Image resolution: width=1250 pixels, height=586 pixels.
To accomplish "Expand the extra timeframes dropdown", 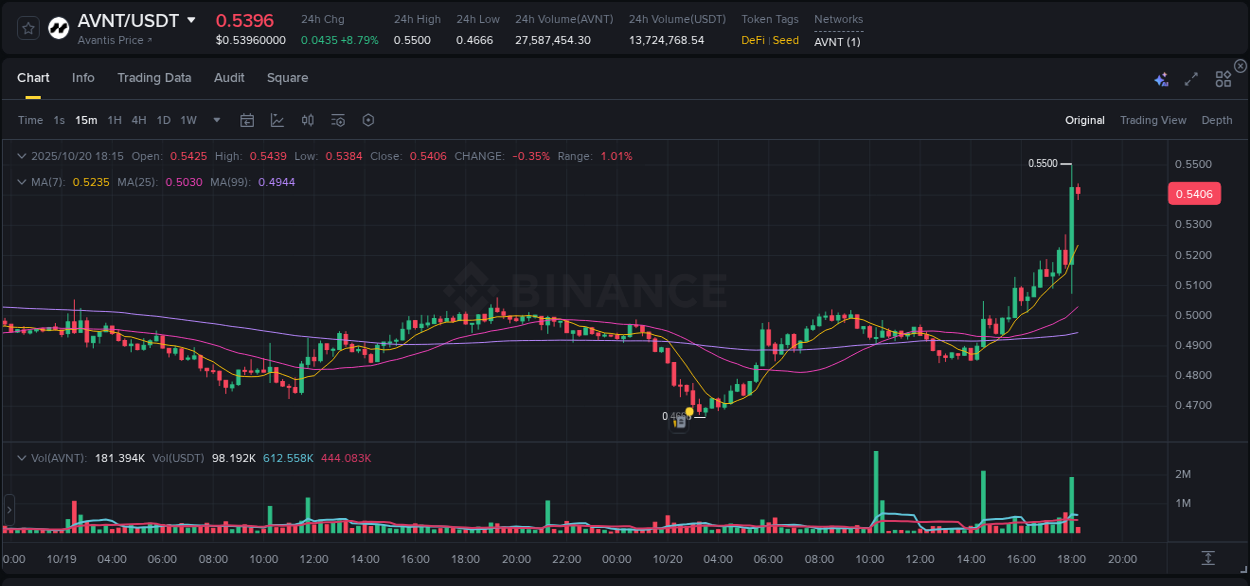I will point(215,120).
